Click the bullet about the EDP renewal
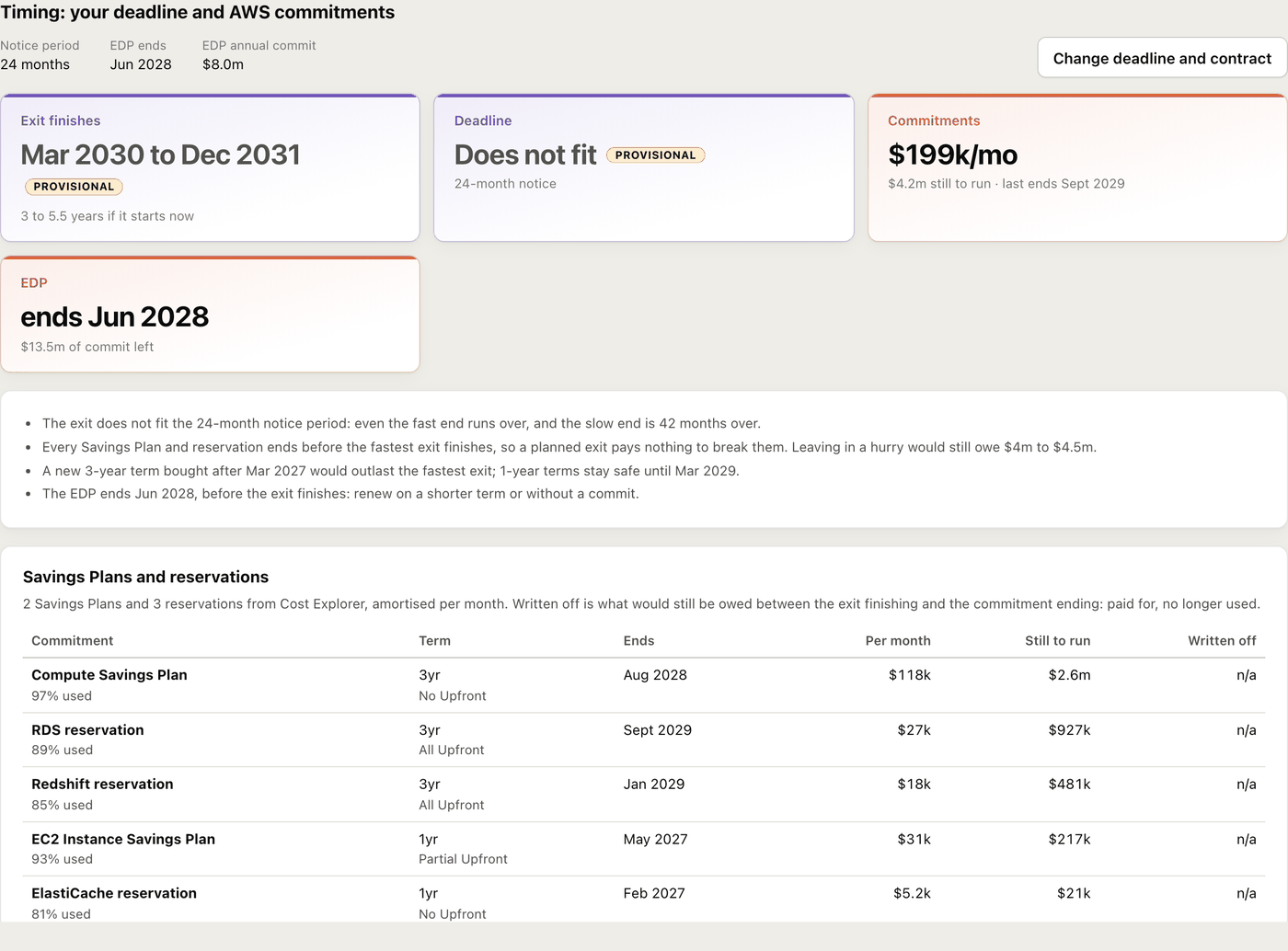Image resolution: width=1288 pixels, height=951 pixels. click(340, 494)
